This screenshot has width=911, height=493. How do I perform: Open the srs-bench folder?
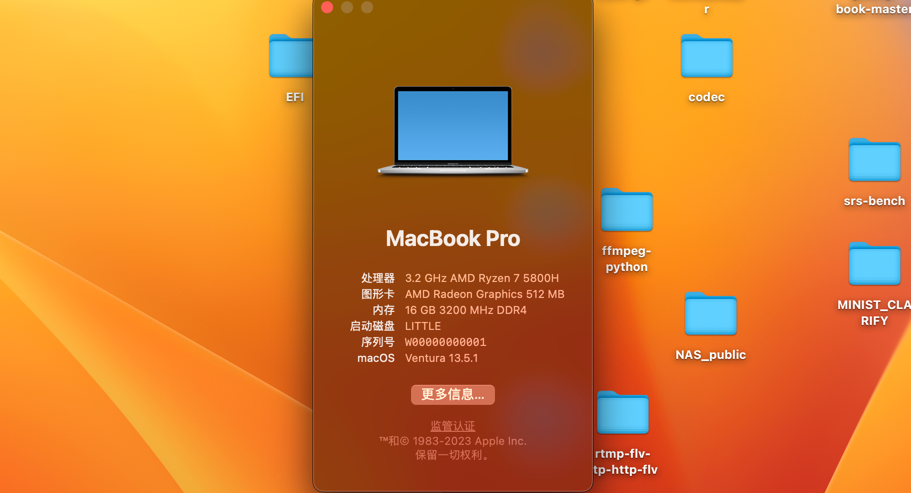(x=874, y=160)
